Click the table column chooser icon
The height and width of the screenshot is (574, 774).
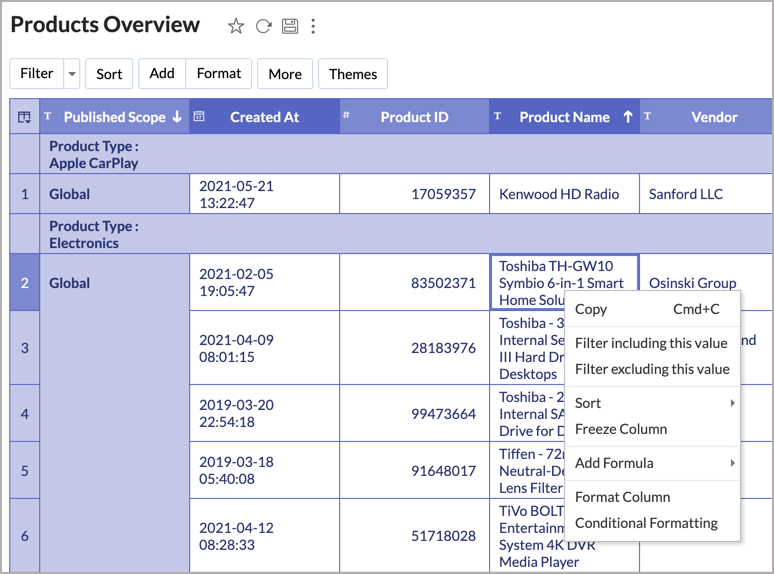[25, 117]
